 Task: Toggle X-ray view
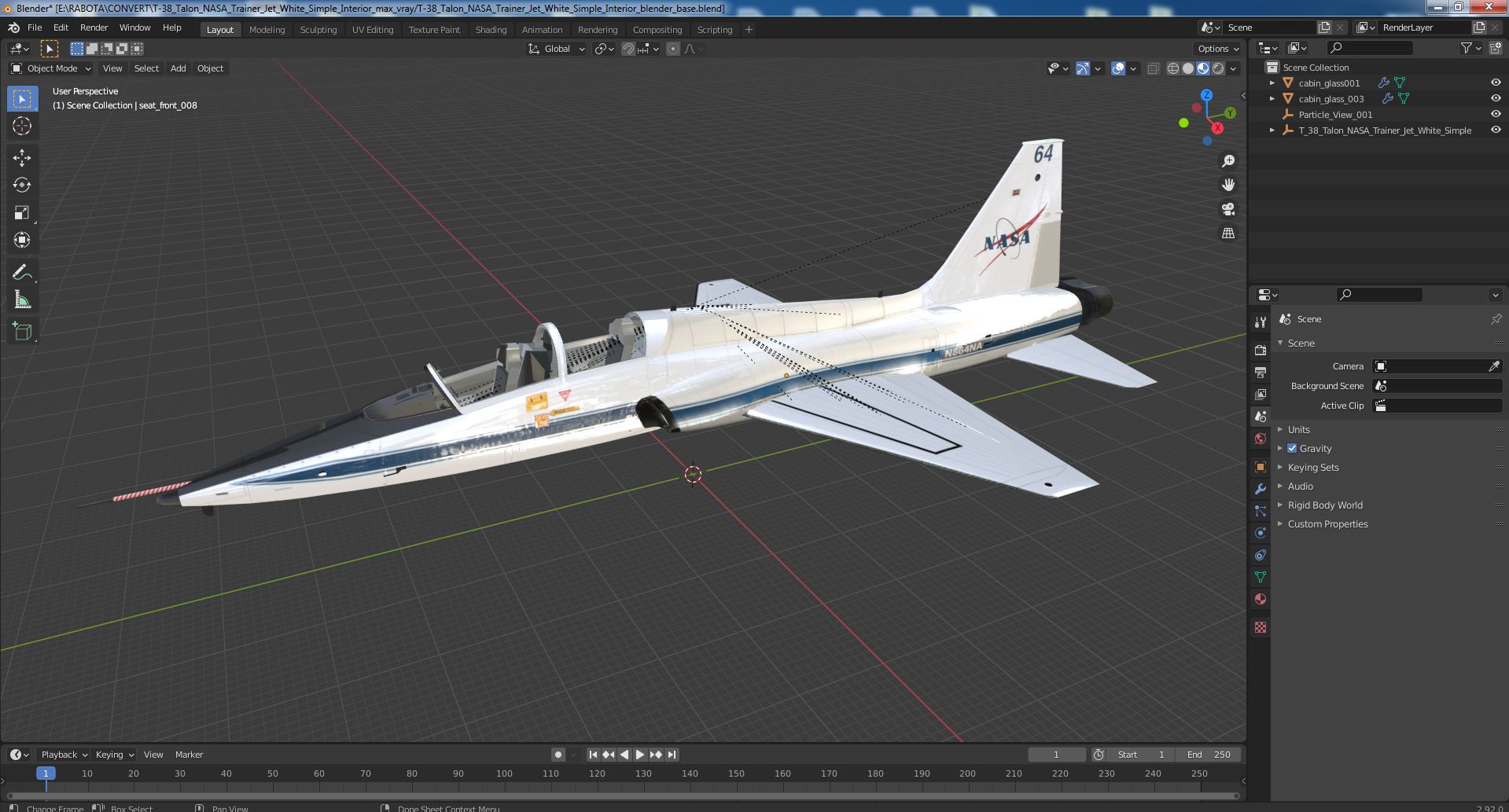pyautogui.click(x=1153, y=68)
